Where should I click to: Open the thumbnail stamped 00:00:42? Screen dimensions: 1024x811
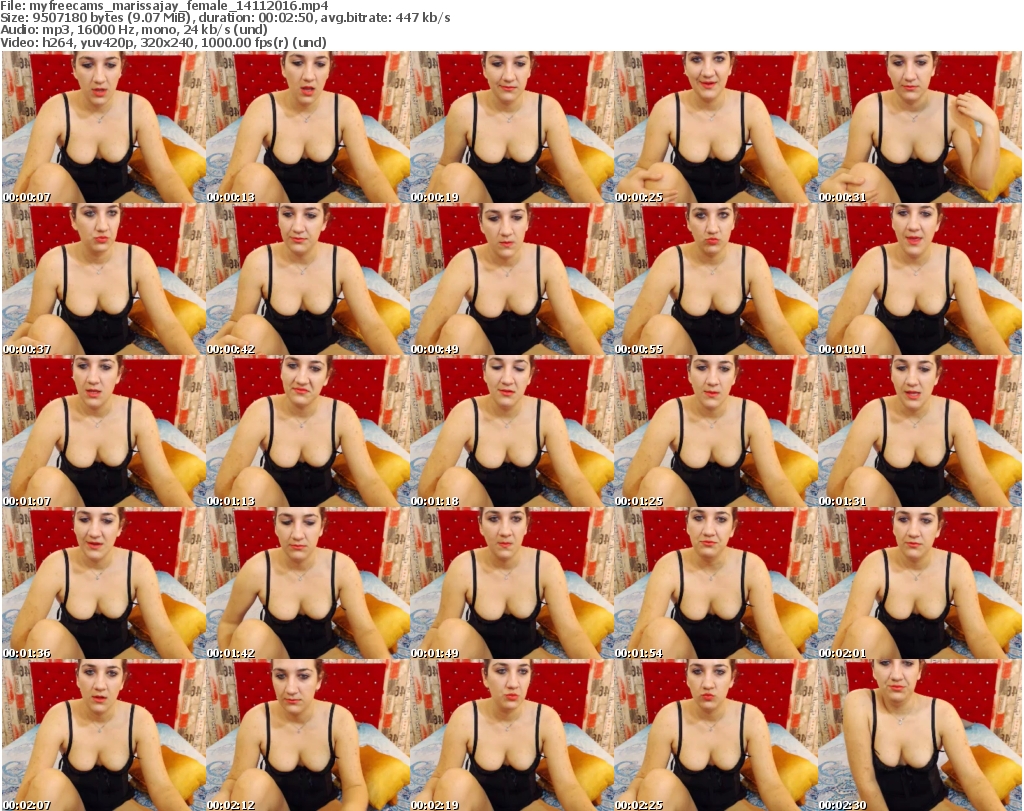[308, 279]
